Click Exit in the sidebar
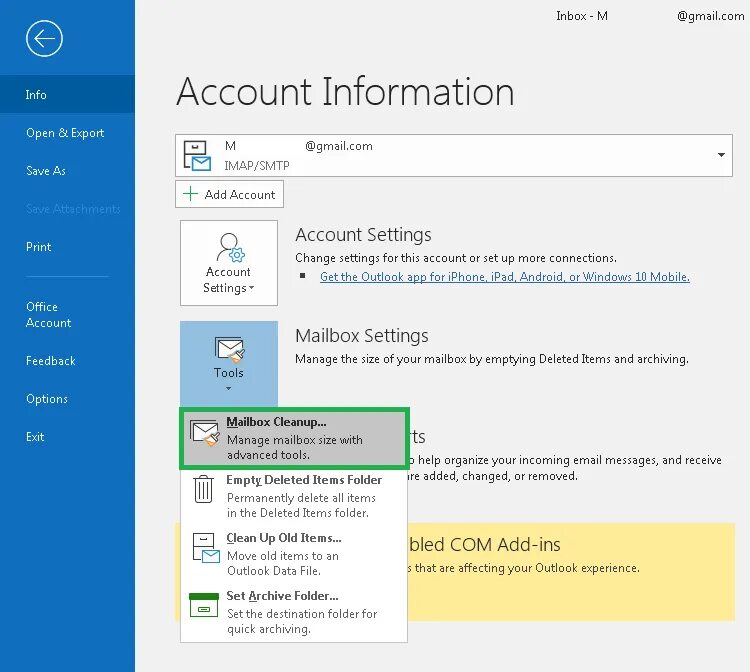 tap(35, 437)
